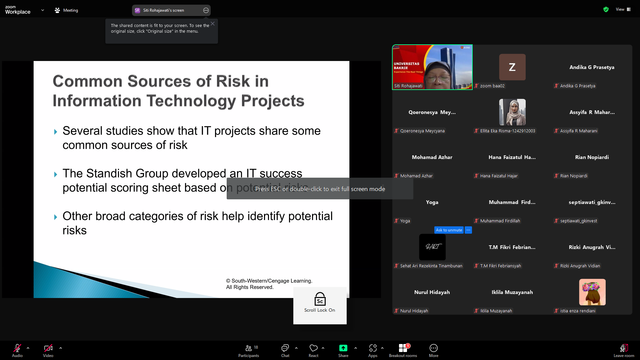
Task: Click the Zoom Workplace logo
Action: [17, 10]
